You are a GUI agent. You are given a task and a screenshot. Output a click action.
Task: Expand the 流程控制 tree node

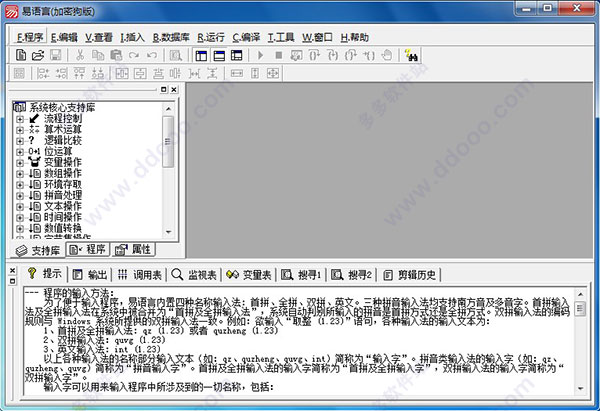(20, 119)
